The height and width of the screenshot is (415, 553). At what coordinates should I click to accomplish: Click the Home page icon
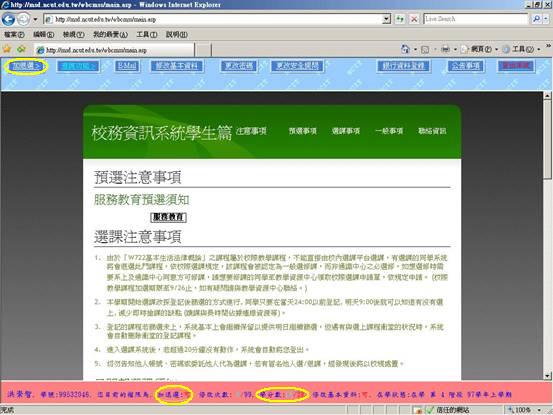pos(405,49)
